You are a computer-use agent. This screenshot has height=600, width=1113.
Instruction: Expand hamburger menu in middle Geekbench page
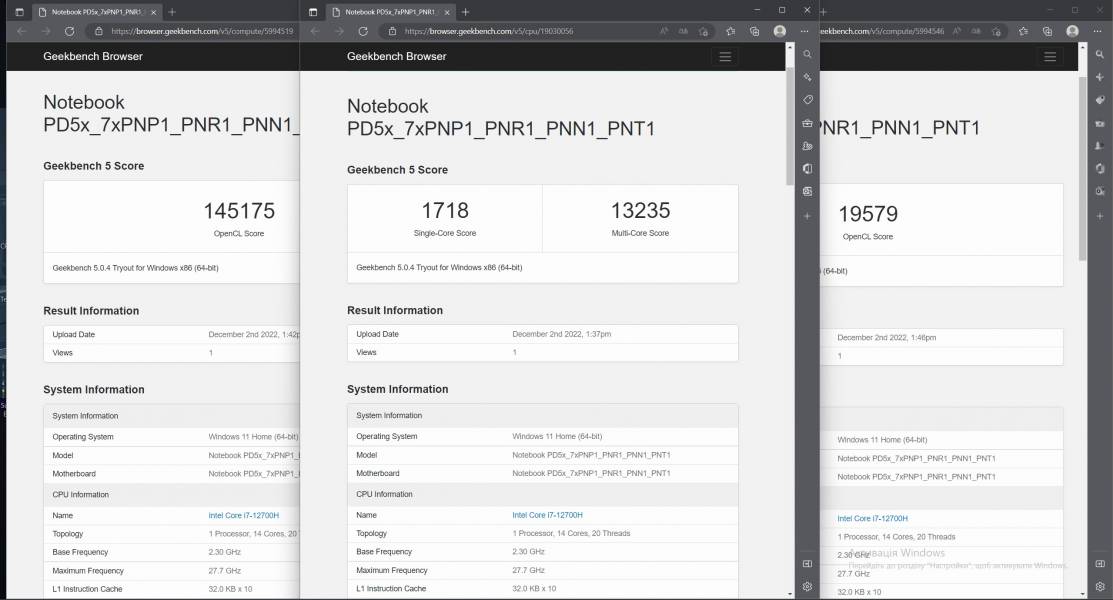tap(725, 57)
